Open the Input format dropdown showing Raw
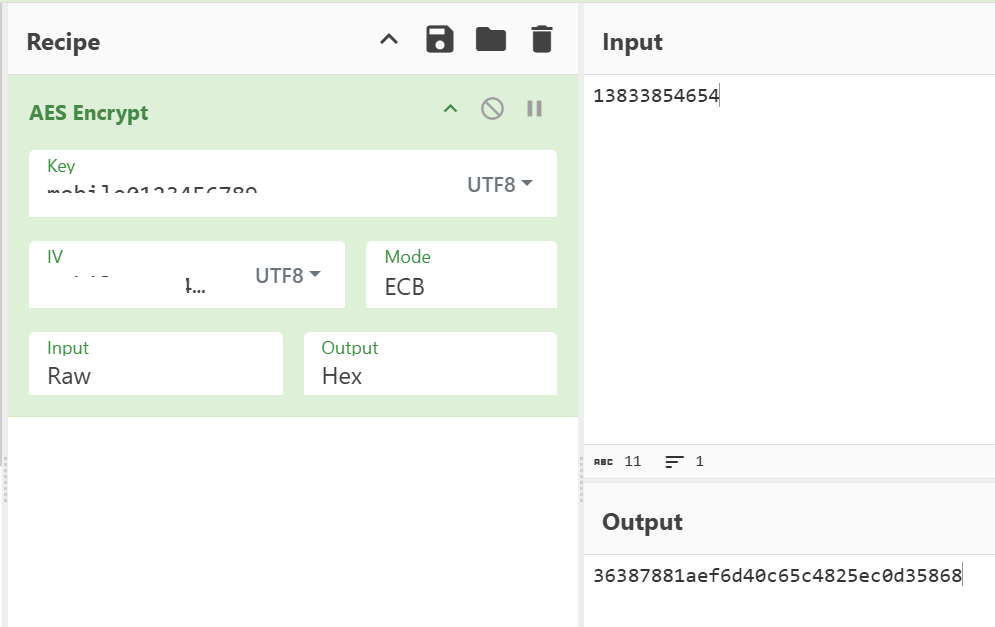Viewport: 995px width, 627px height. point(155,364)
